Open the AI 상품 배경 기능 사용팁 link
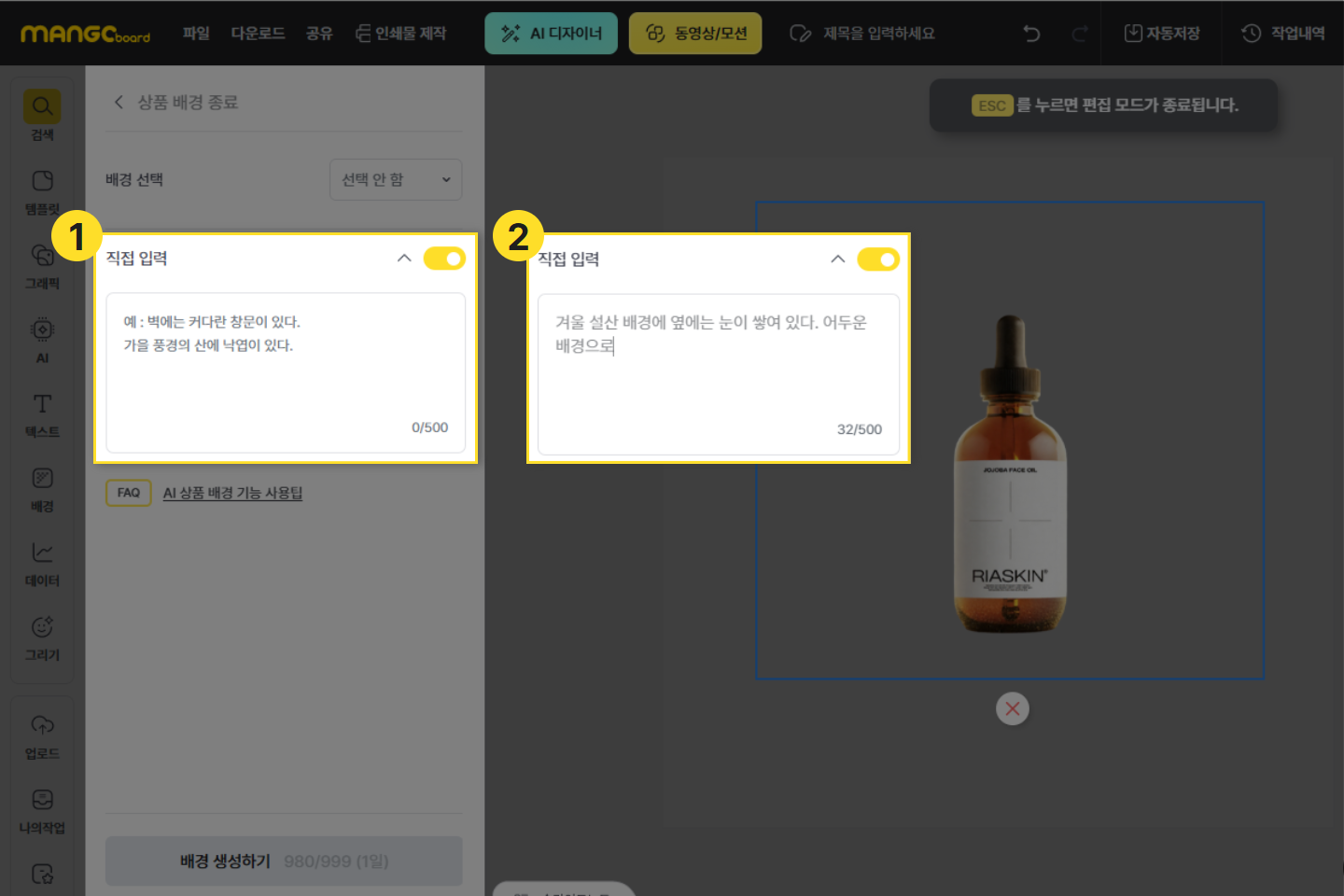Viewport: 1344px width, 896px height. [x=232, y=493]
